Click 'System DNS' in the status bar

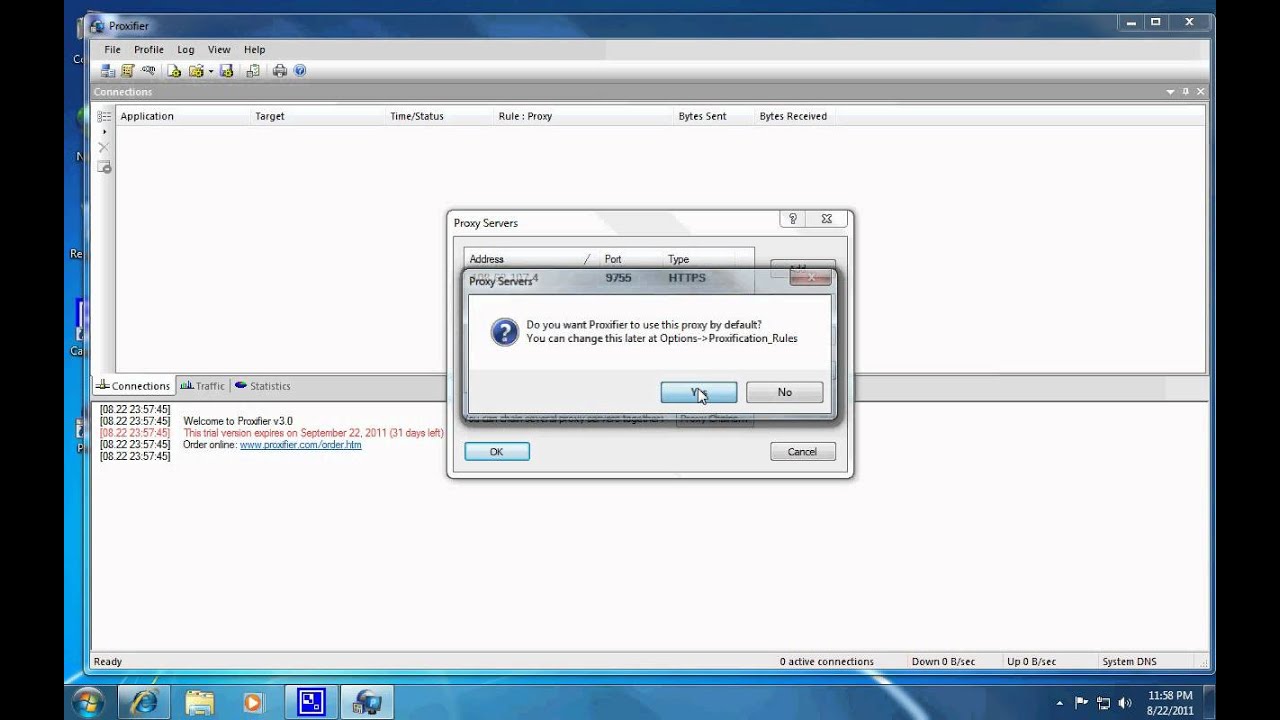[1129, 661]
